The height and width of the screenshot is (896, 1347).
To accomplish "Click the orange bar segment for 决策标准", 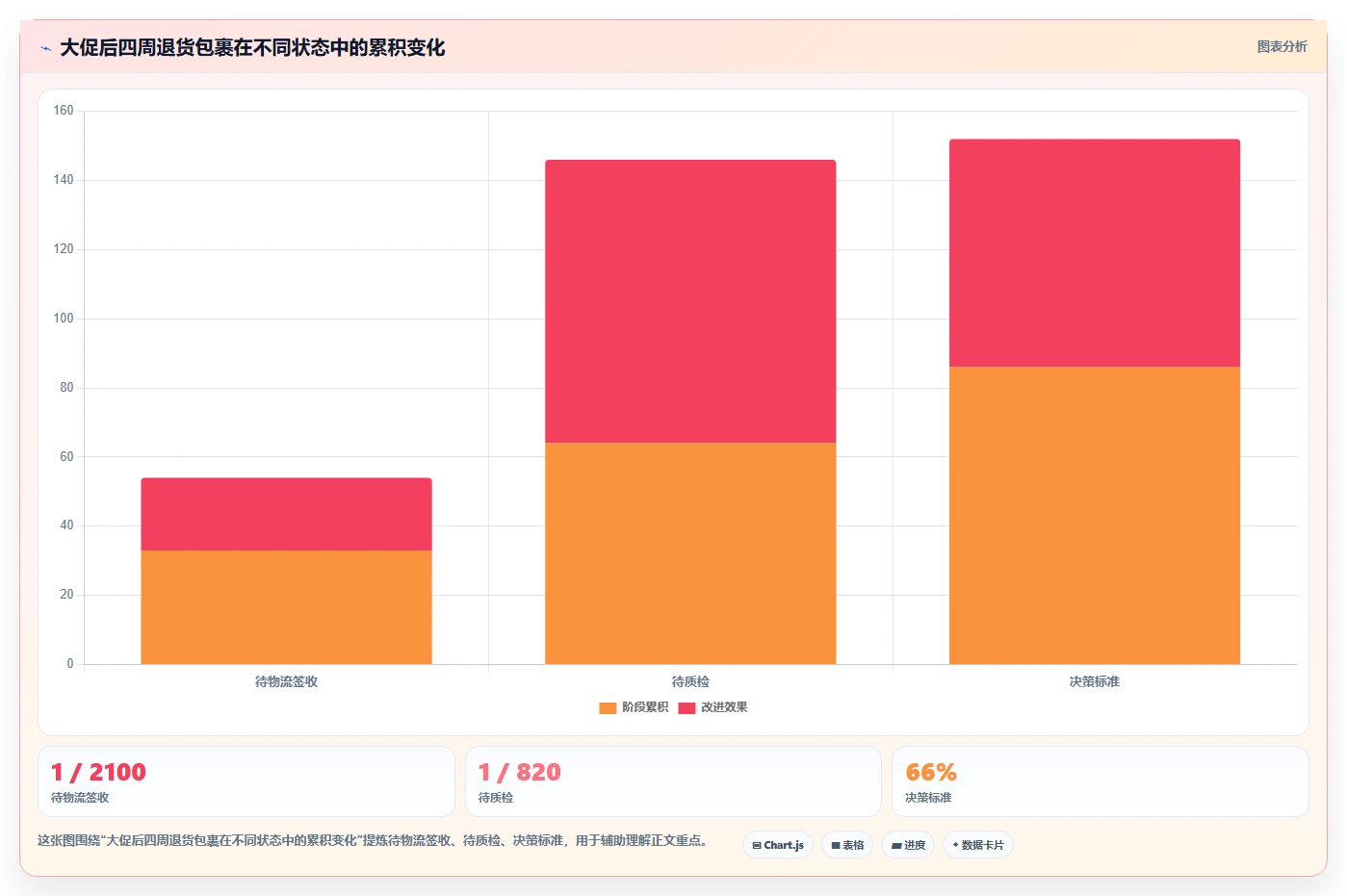I will pos(1095,515).
